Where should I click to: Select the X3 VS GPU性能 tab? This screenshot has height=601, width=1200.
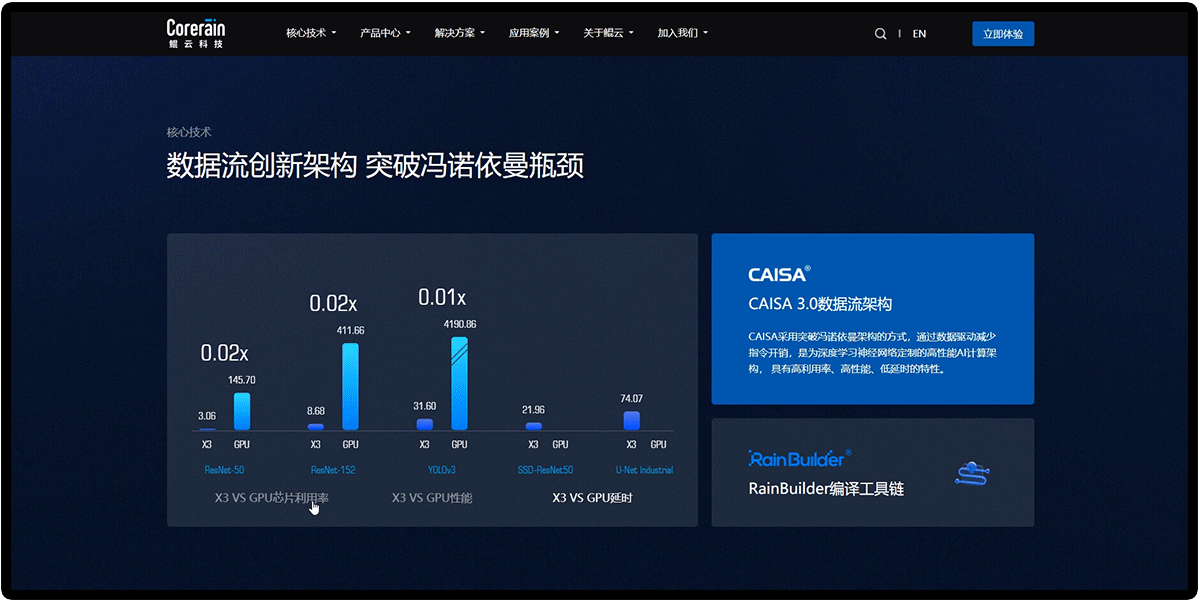432,497
